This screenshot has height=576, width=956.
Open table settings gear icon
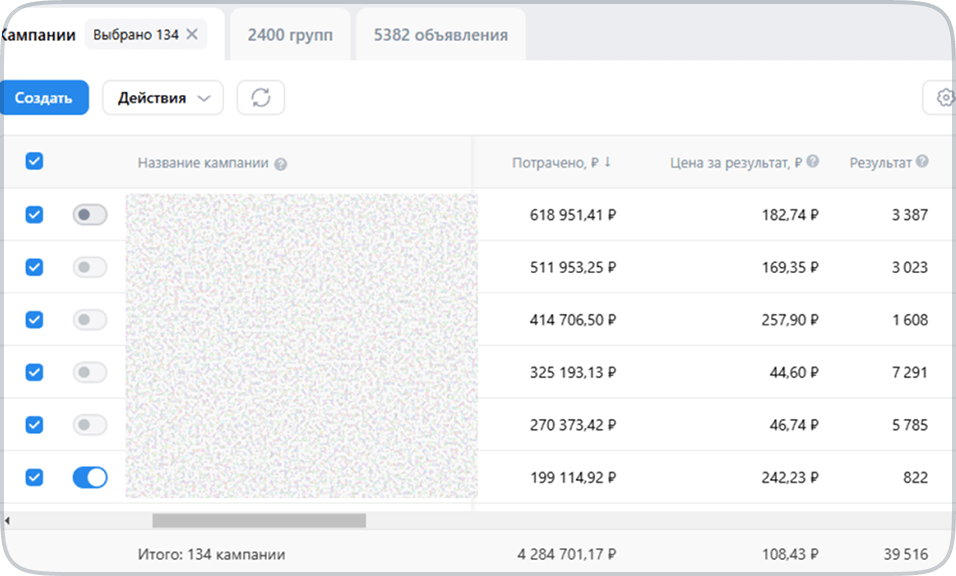pyautogui.click(x=944, y=98)
